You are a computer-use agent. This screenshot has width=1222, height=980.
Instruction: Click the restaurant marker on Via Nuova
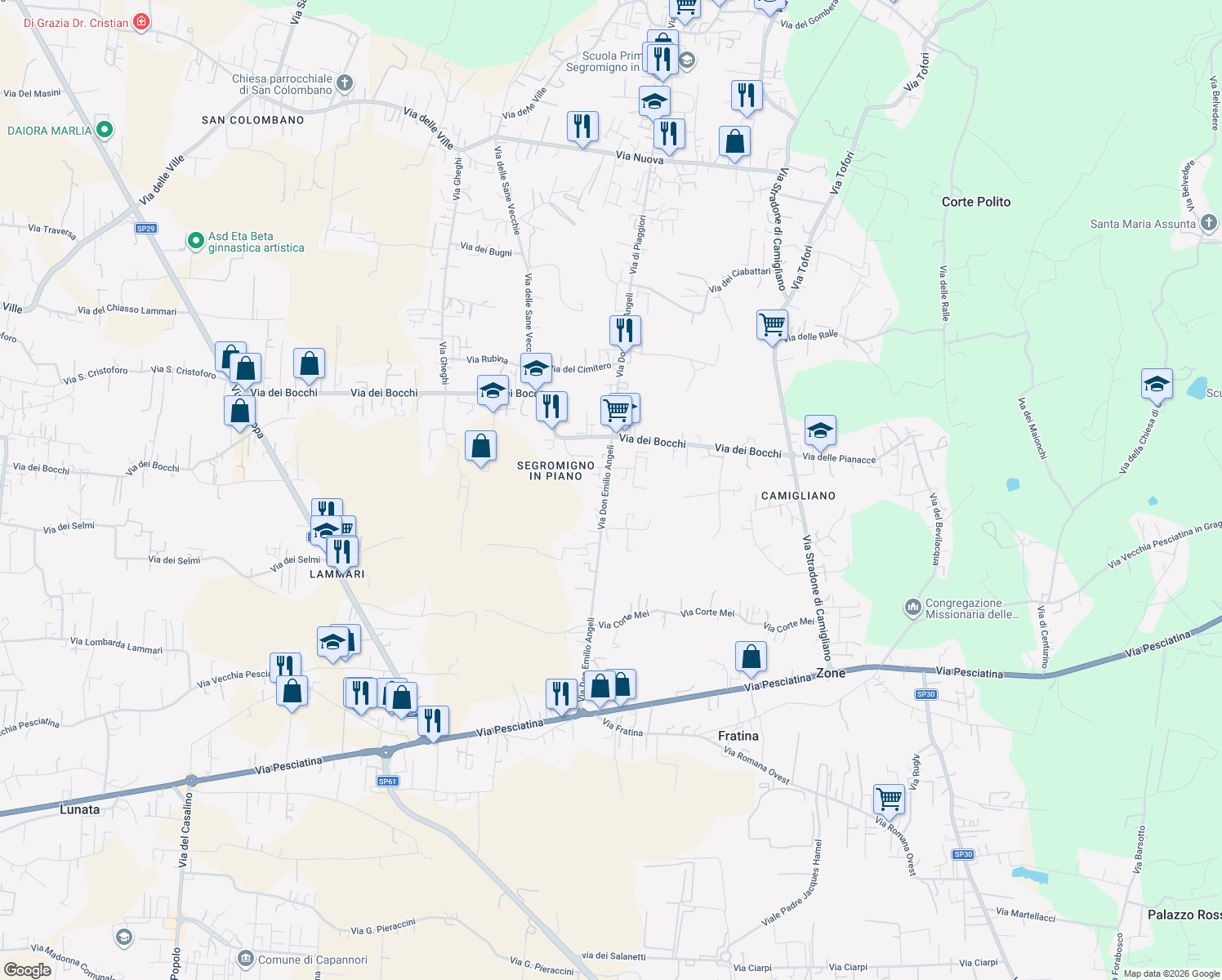click(583, 127)
